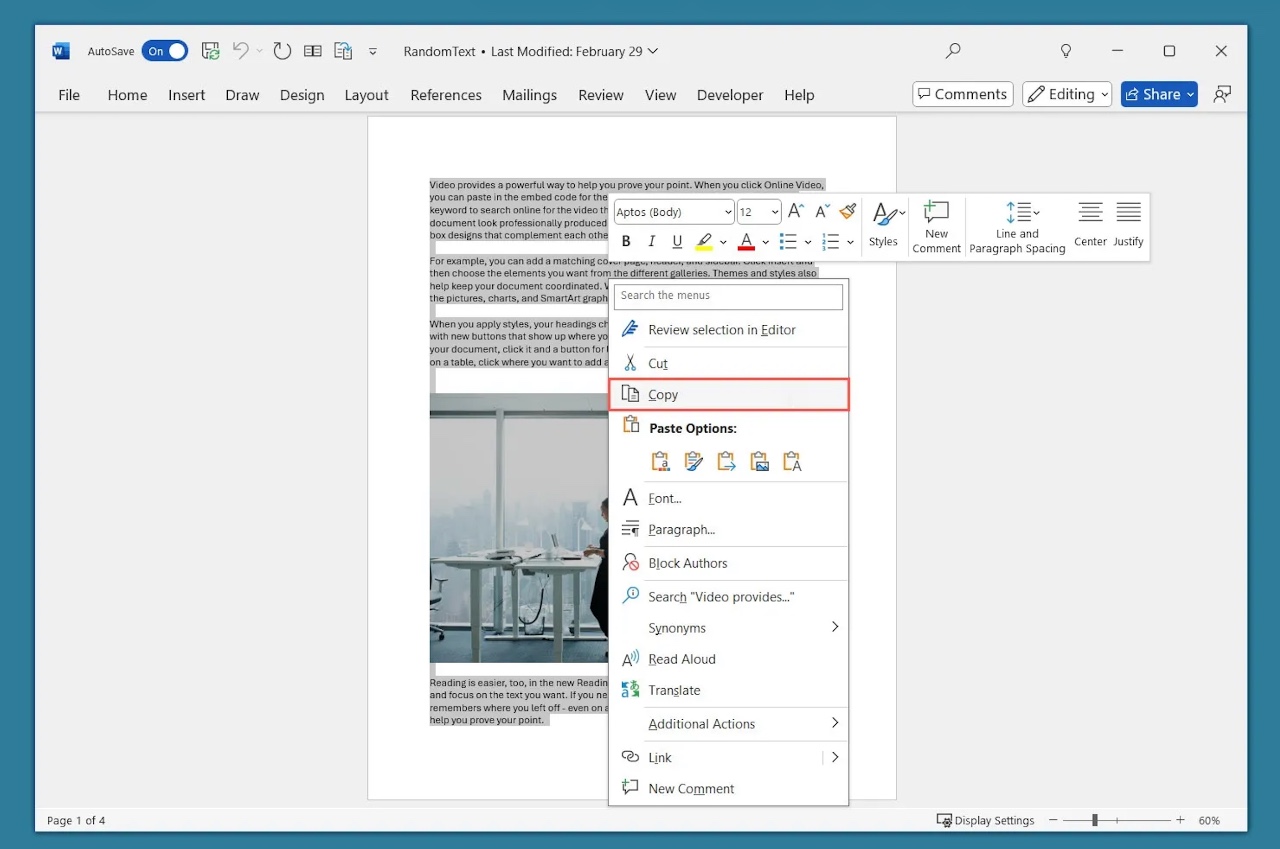Click the lightbulb icon in title bar

point(1066,51)
